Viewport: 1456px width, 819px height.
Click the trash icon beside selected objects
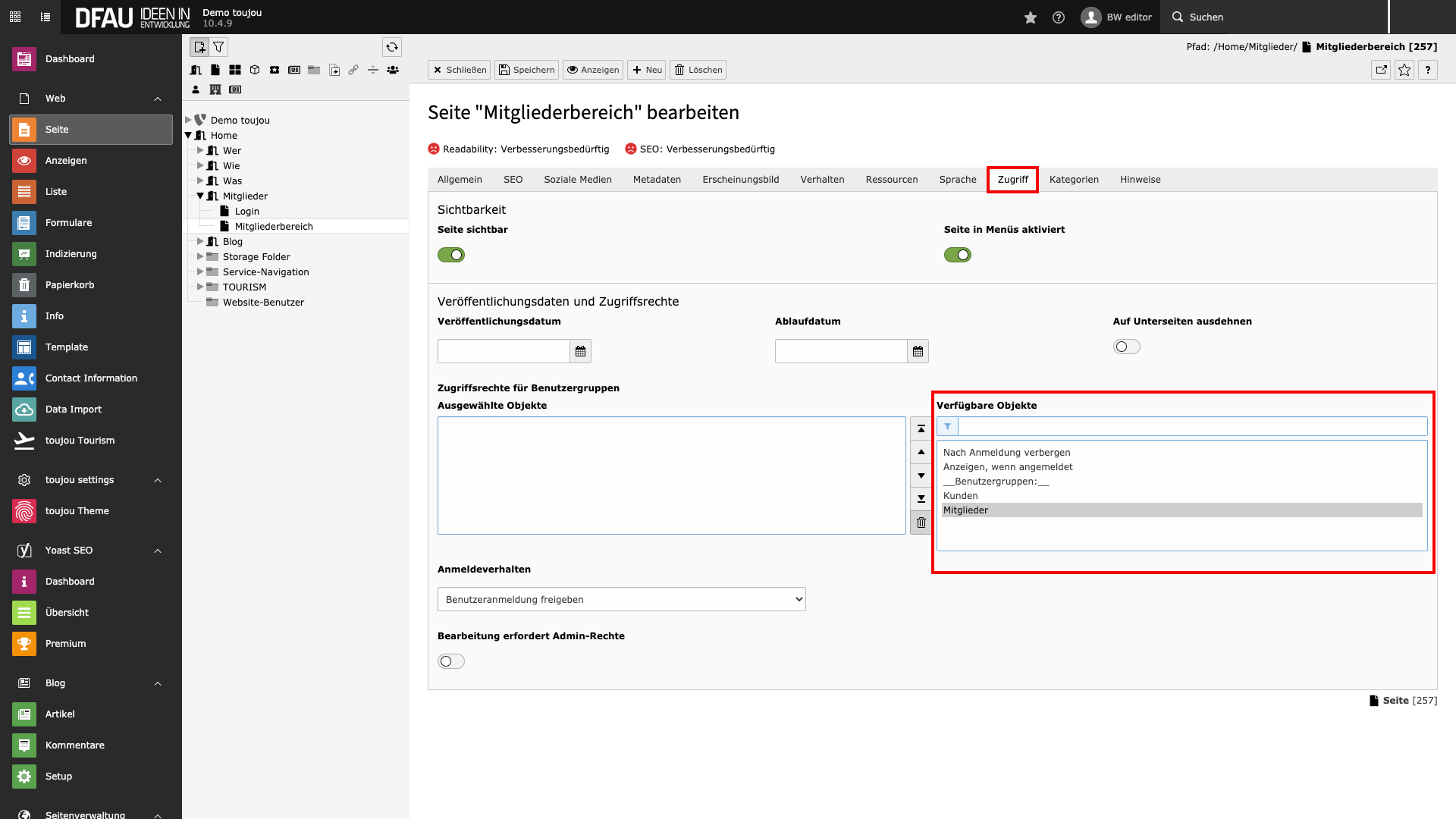click(x=921, y=522)
